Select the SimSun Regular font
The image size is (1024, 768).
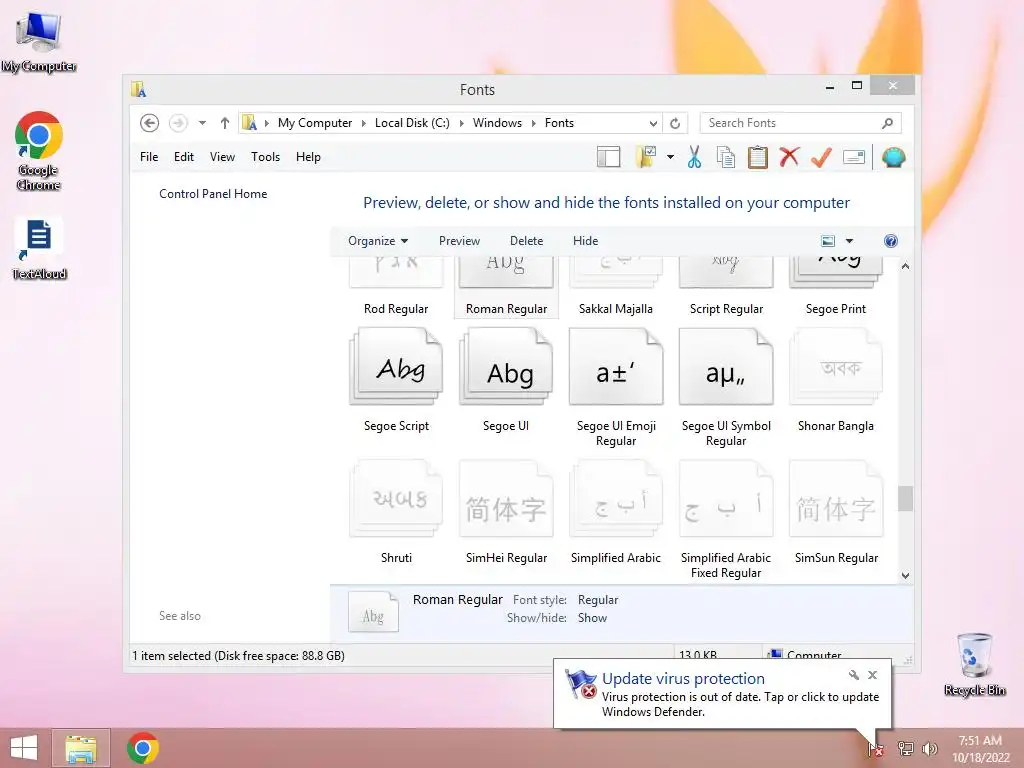[836, 513]
